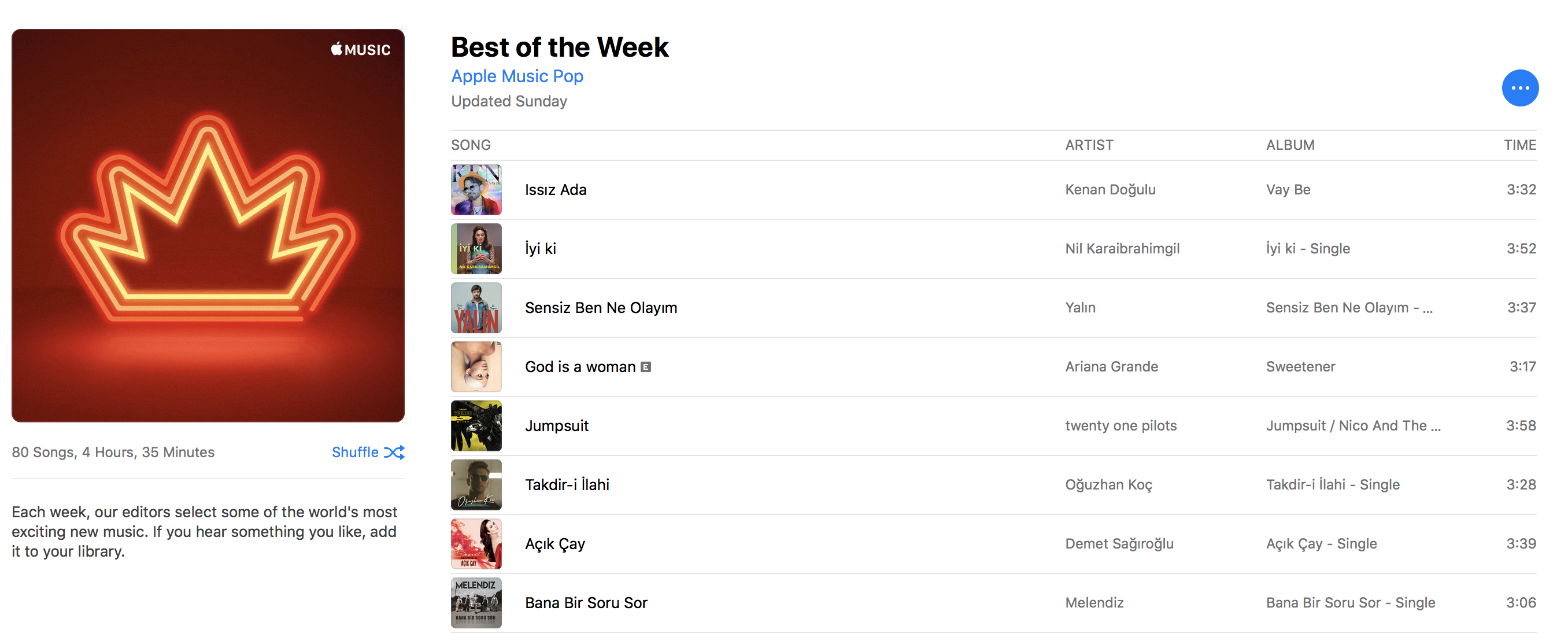Select the song Takdir-i İlahi
Screen dimensions: 1568x633
click(x=567, y=485)
